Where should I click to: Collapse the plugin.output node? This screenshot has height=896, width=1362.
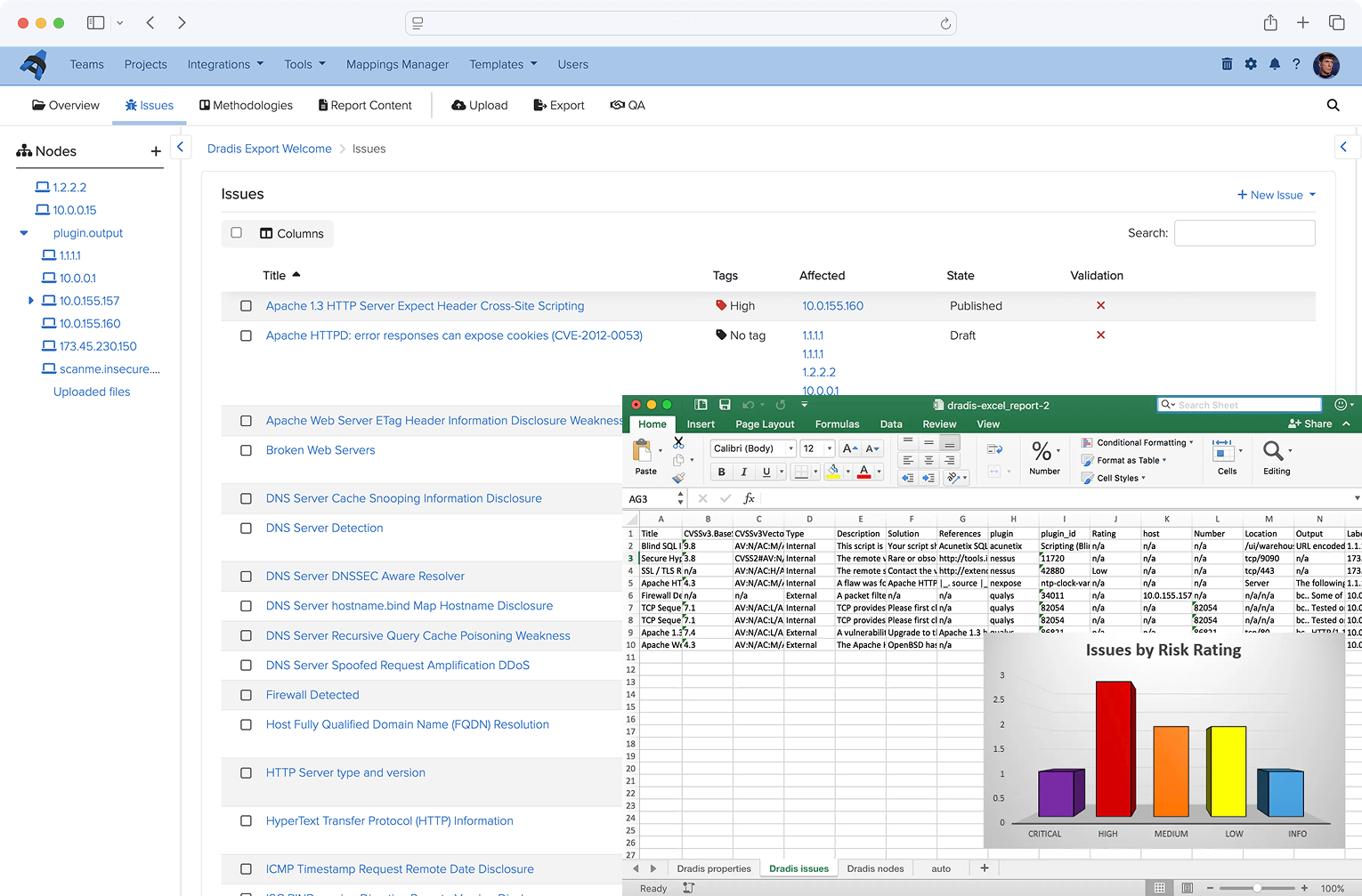tap(22, 232)
